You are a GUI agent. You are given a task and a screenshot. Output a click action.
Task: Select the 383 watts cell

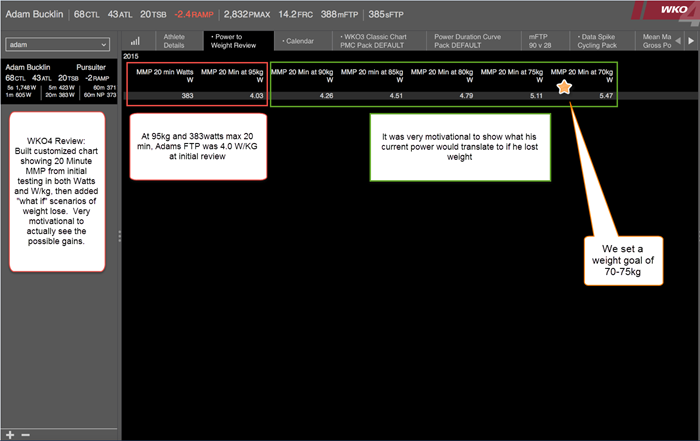coord(188,96)
